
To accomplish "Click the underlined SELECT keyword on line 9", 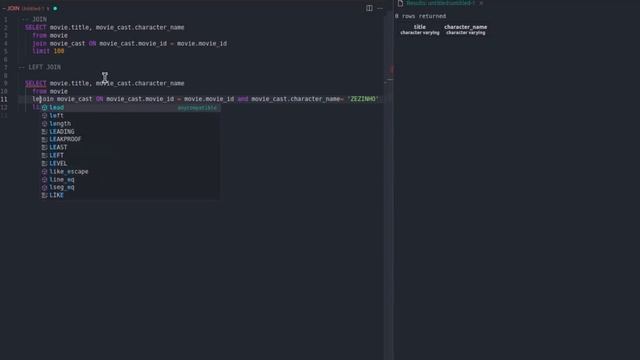I will pyautogui.click(x=36, y=83).
